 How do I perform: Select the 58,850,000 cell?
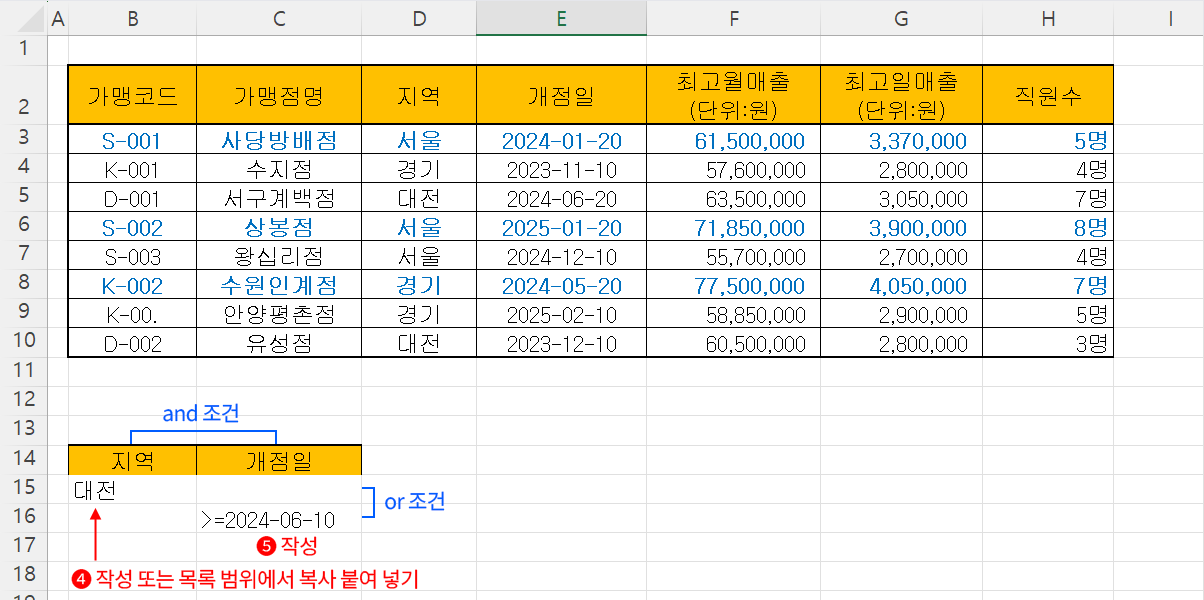(x=733, y=313)
